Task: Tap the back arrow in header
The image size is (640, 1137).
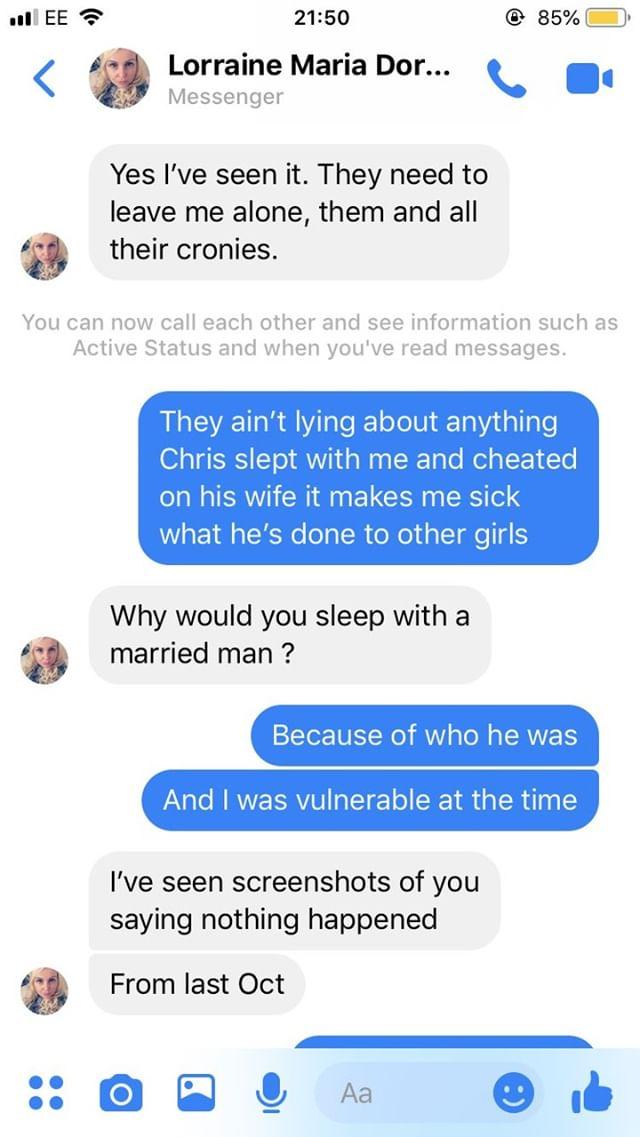Action: point(44,78)
